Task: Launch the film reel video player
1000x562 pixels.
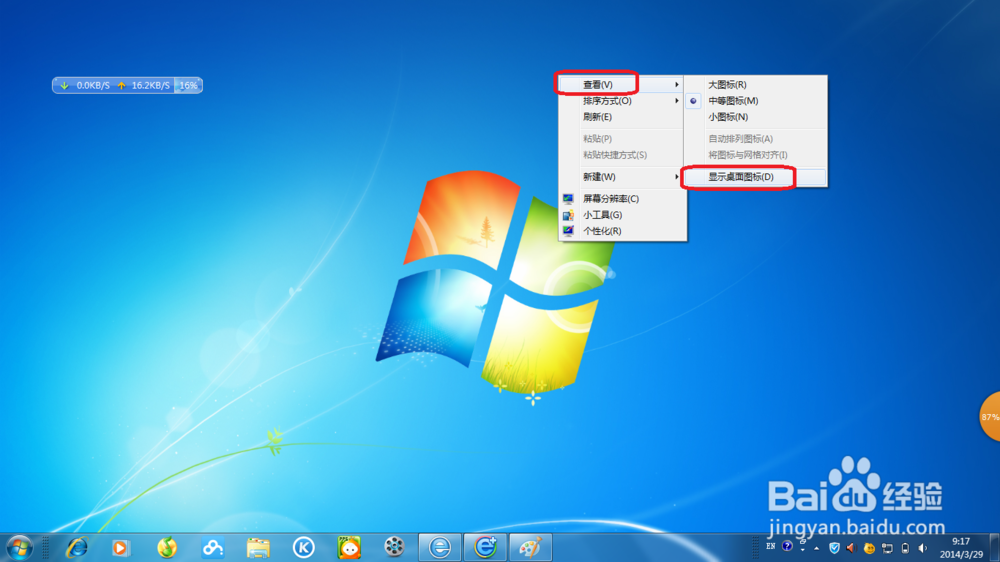Action: click(394, 547)
